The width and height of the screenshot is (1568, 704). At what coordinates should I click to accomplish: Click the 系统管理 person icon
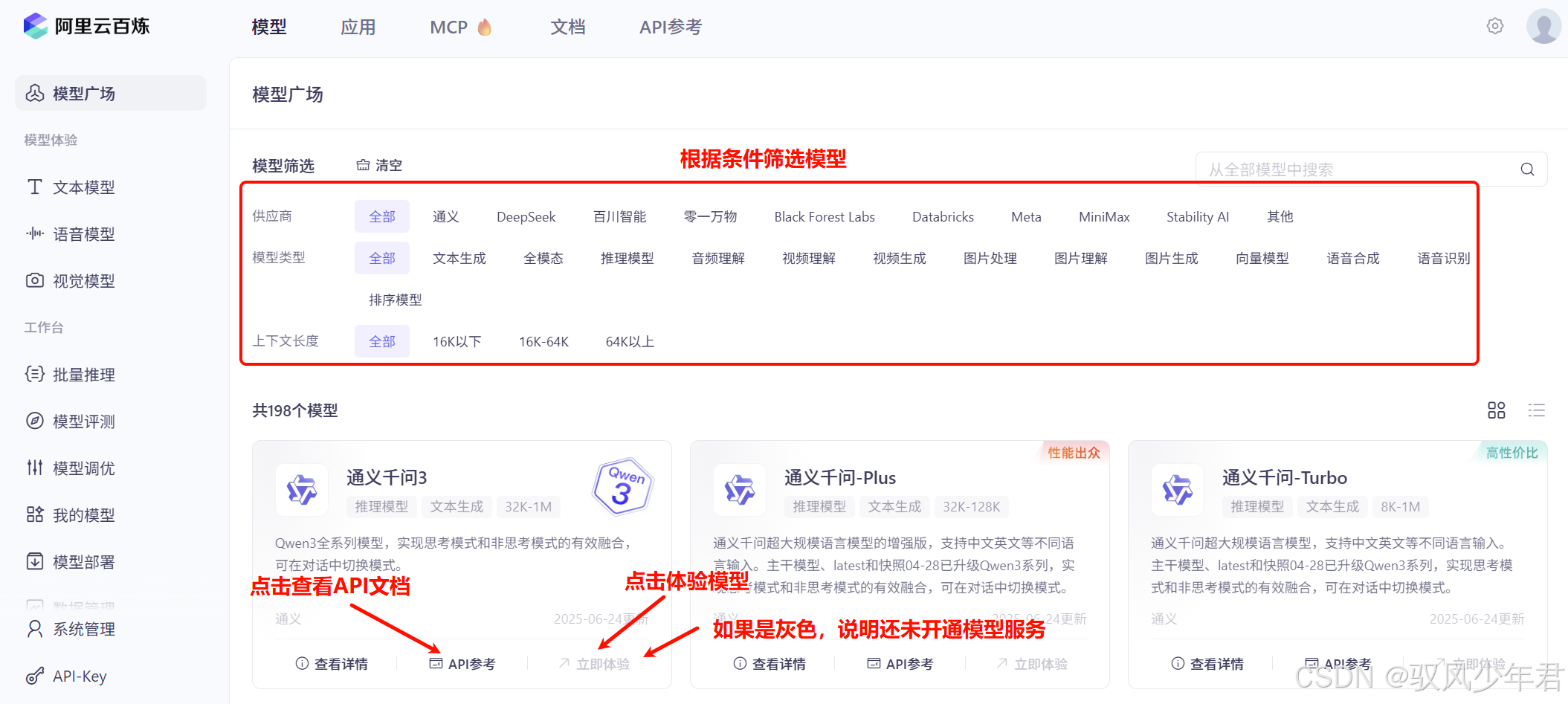point(35,629)
